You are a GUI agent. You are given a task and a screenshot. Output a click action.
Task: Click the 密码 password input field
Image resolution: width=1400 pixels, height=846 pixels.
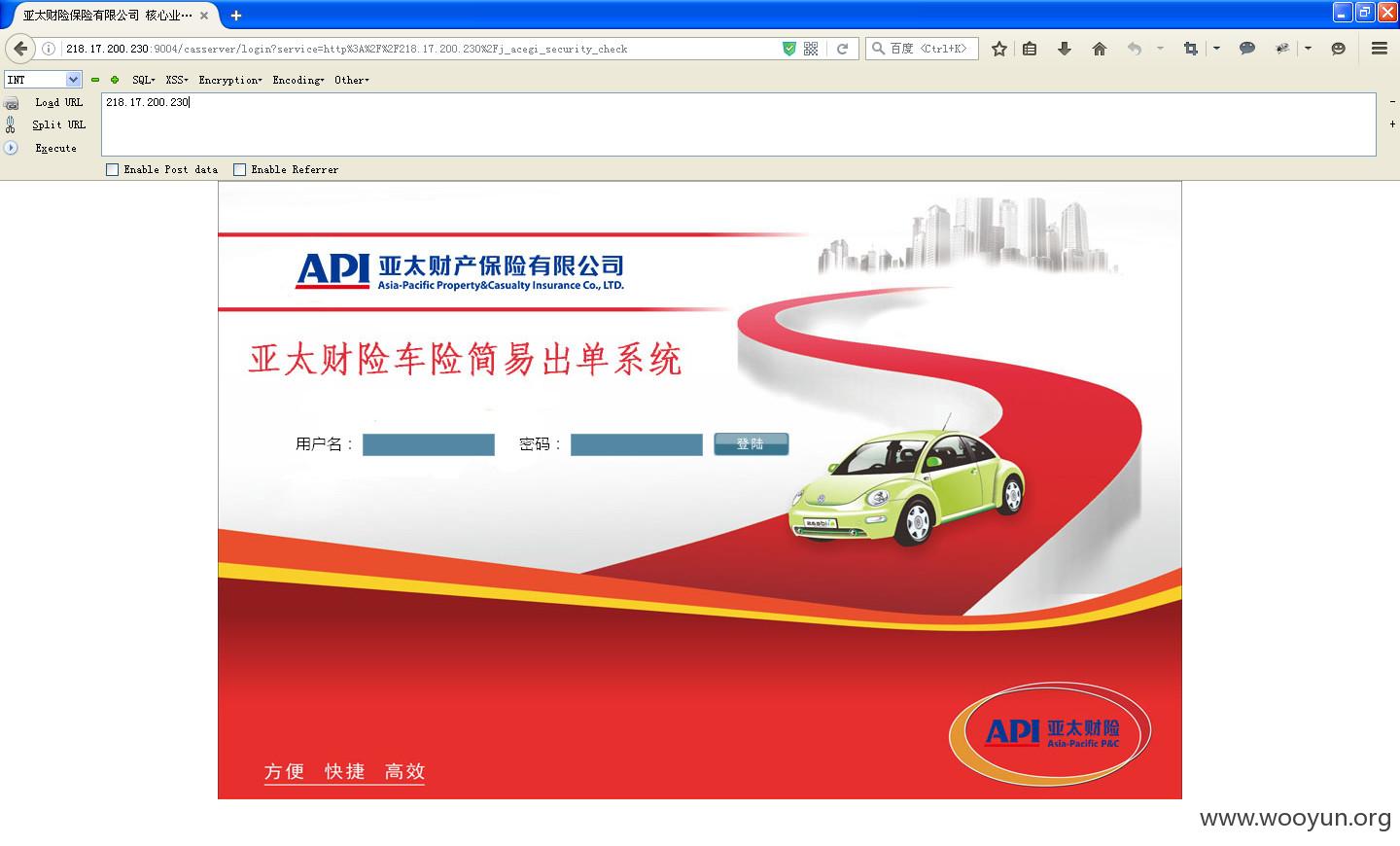(636, 444)
